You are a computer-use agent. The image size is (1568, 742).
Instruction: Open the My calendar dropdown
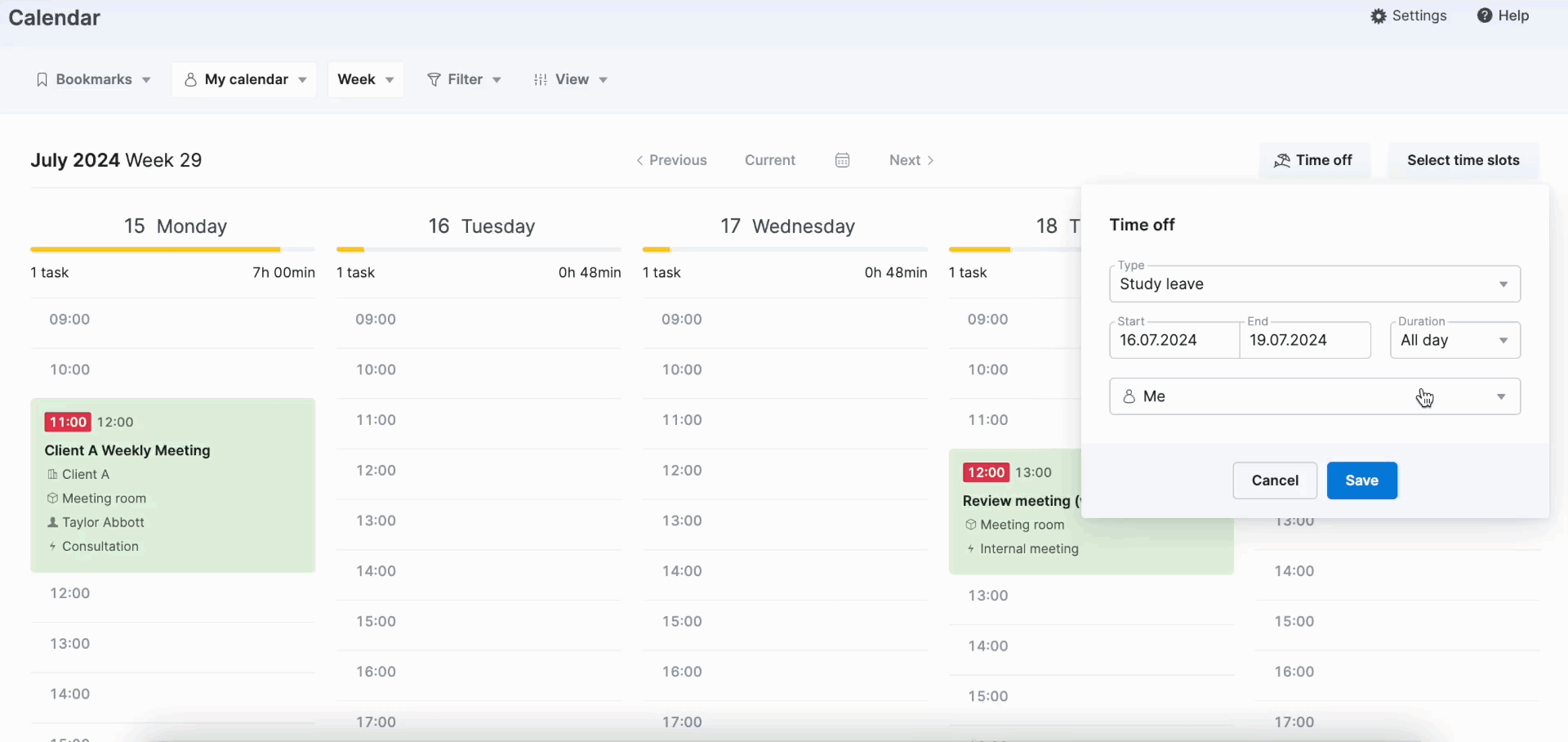coord(244,80)
